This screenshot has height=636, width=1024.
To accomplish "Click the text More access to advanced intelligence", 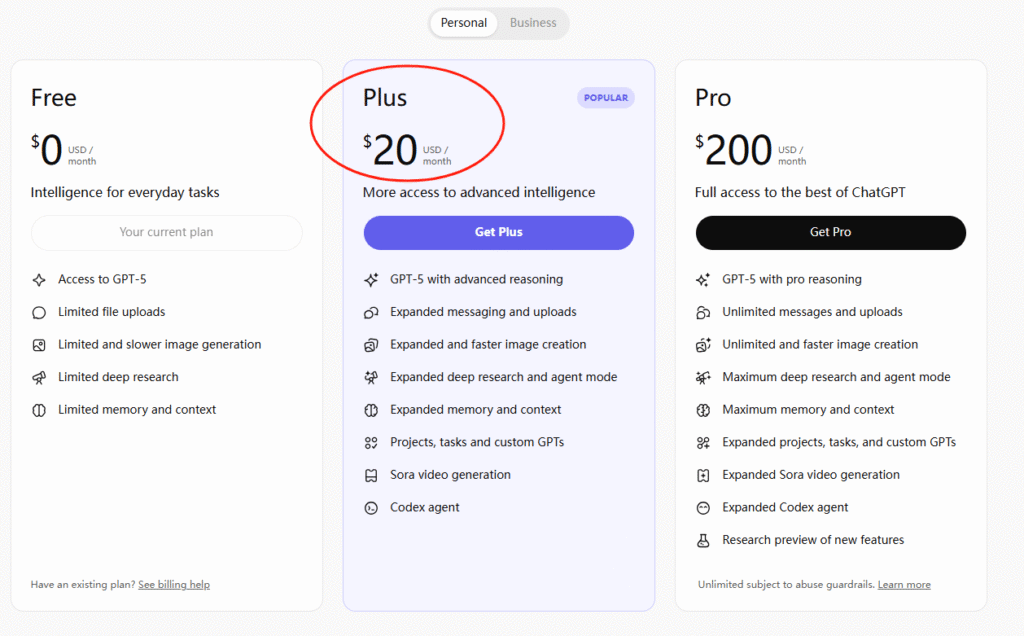I will (x=479, y=193).
